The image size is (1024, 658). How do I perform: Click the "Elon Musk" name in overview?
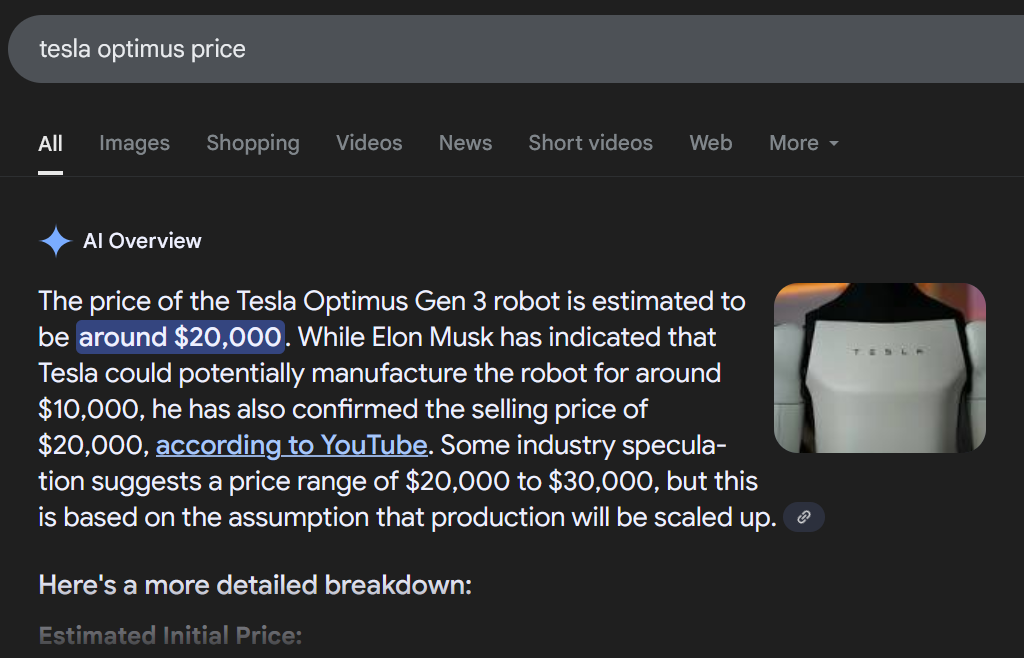tap(439, 337)
